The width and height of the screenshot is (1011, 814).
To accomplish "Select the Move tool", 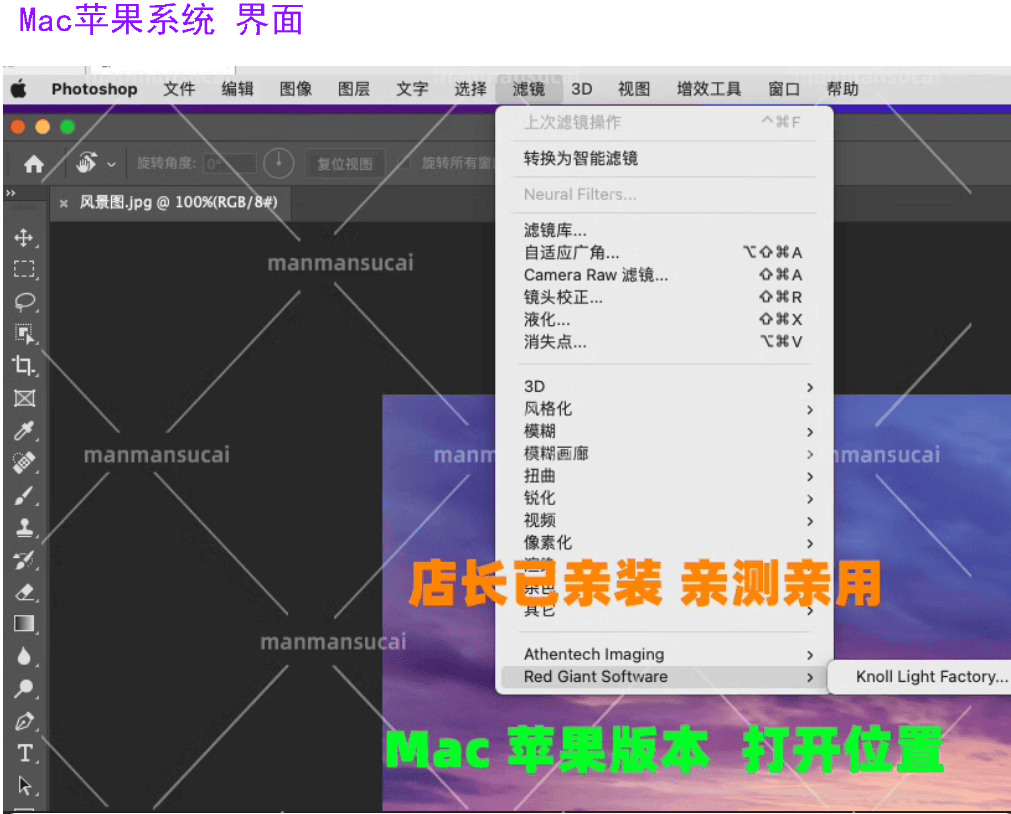I will [24, 238].
